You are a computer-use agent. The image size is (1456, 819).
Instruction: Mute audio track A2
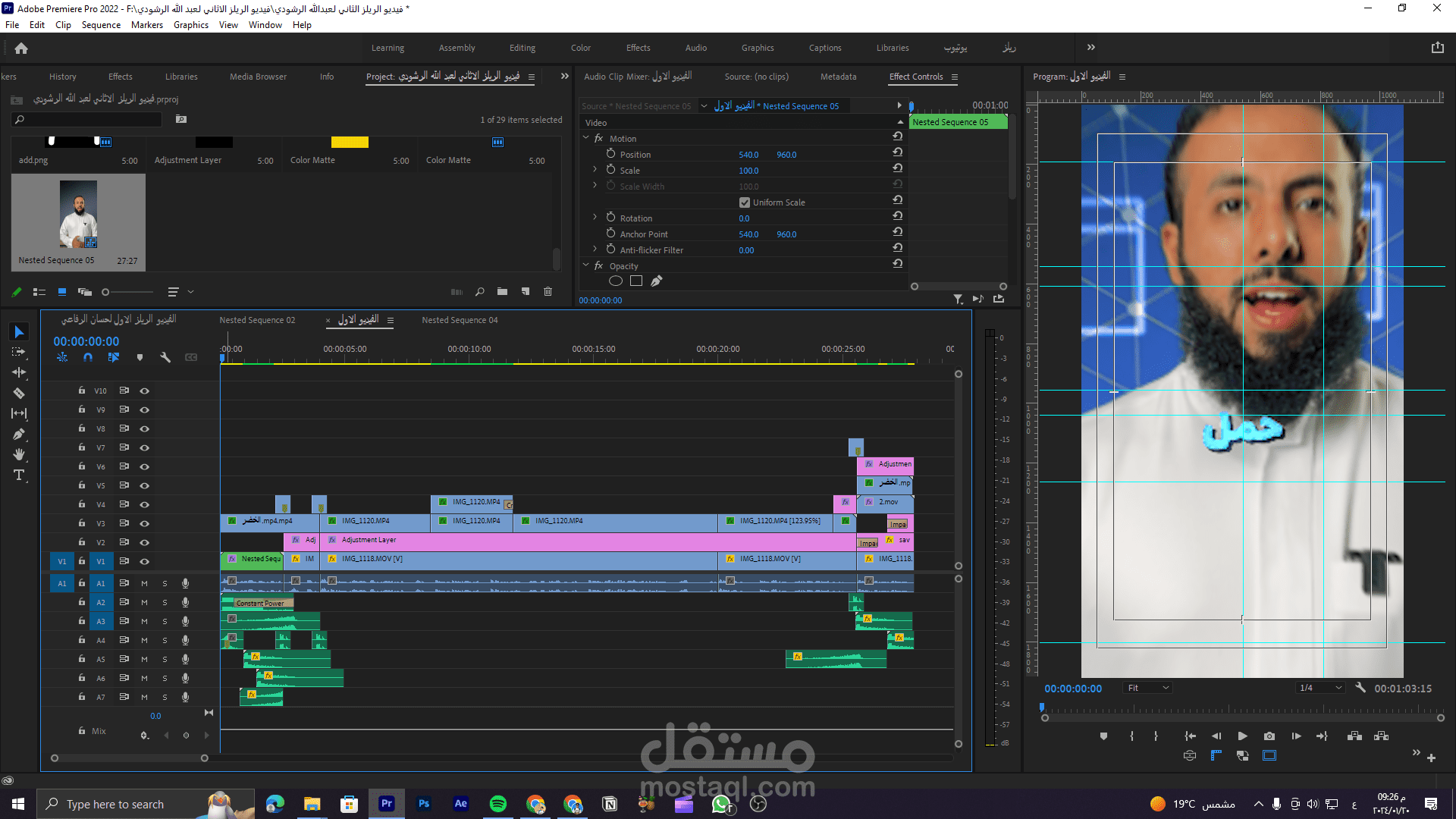click(144, 602)
